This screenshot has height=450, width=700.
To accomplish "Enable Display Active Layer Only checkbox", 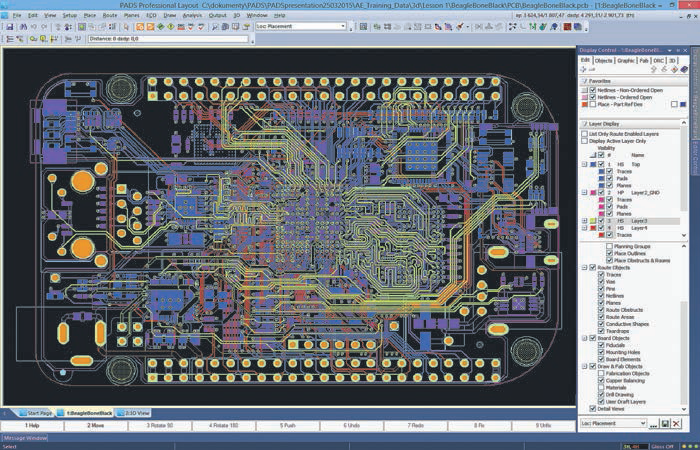I will (x=584, y=141).
